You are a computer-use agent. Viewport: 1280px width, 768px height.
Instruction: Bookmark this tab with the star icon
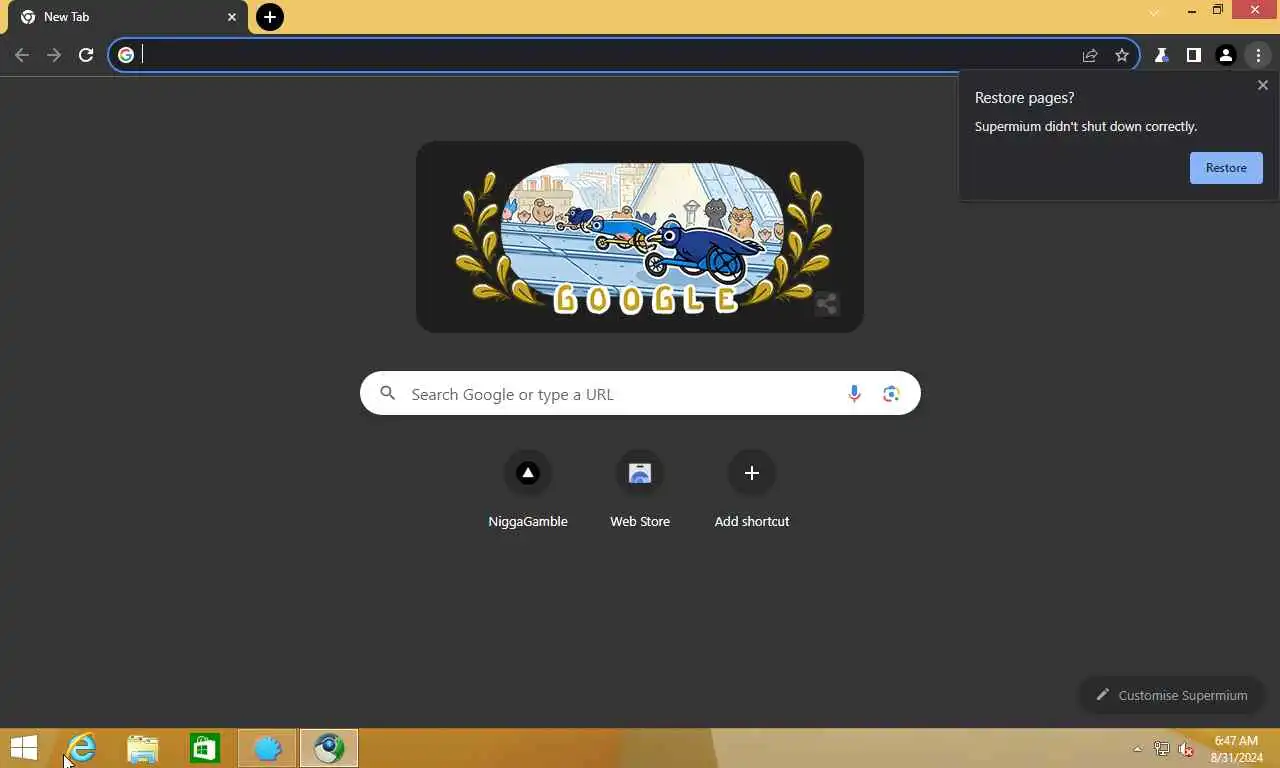point(1122,55)
